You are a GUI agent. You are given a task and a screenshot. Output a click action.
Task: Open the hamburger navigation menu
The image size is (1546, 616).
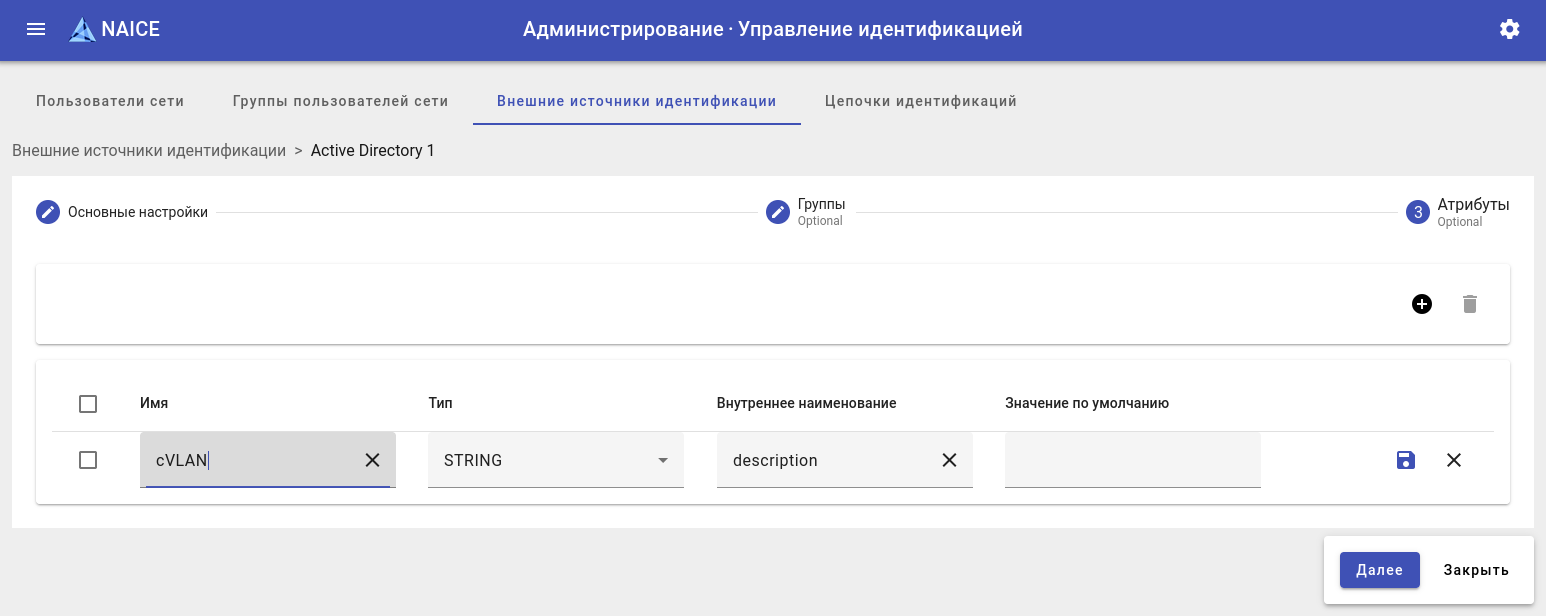[x=36, y=29]
